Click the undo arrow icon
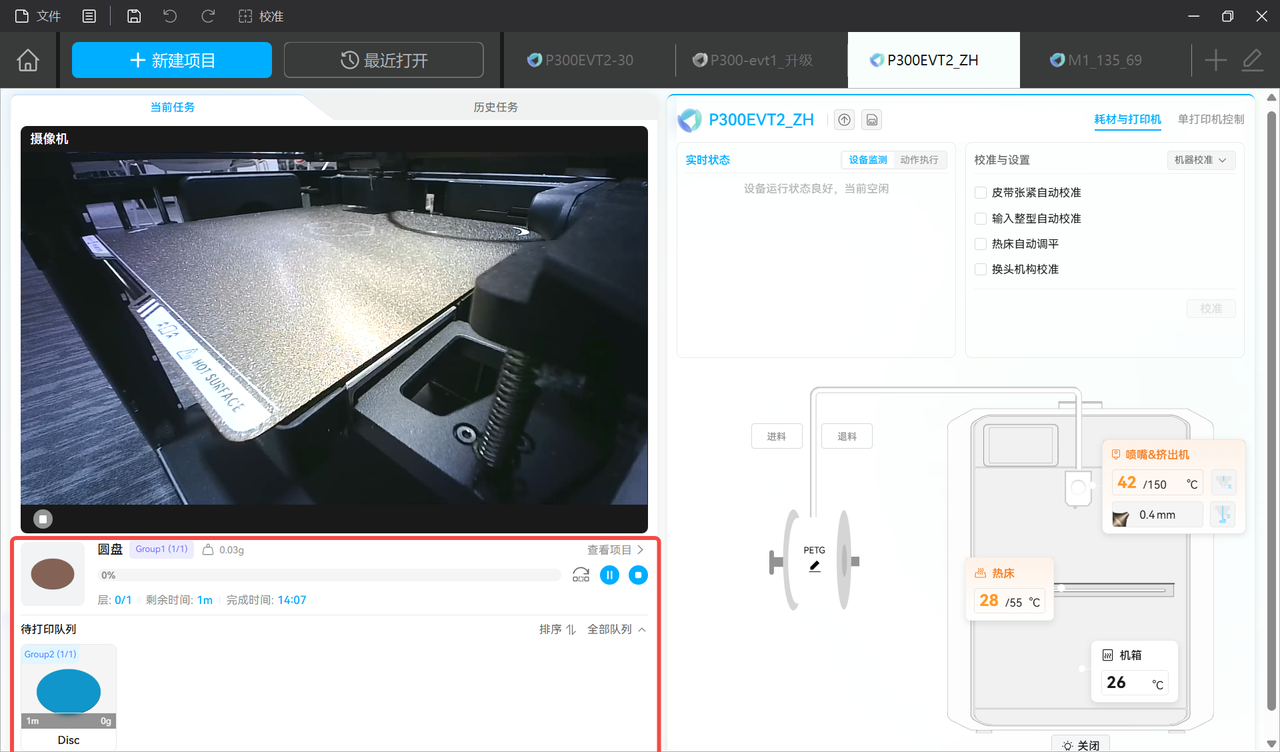This screenshot has width=1280, height=752. pos(170,16)
